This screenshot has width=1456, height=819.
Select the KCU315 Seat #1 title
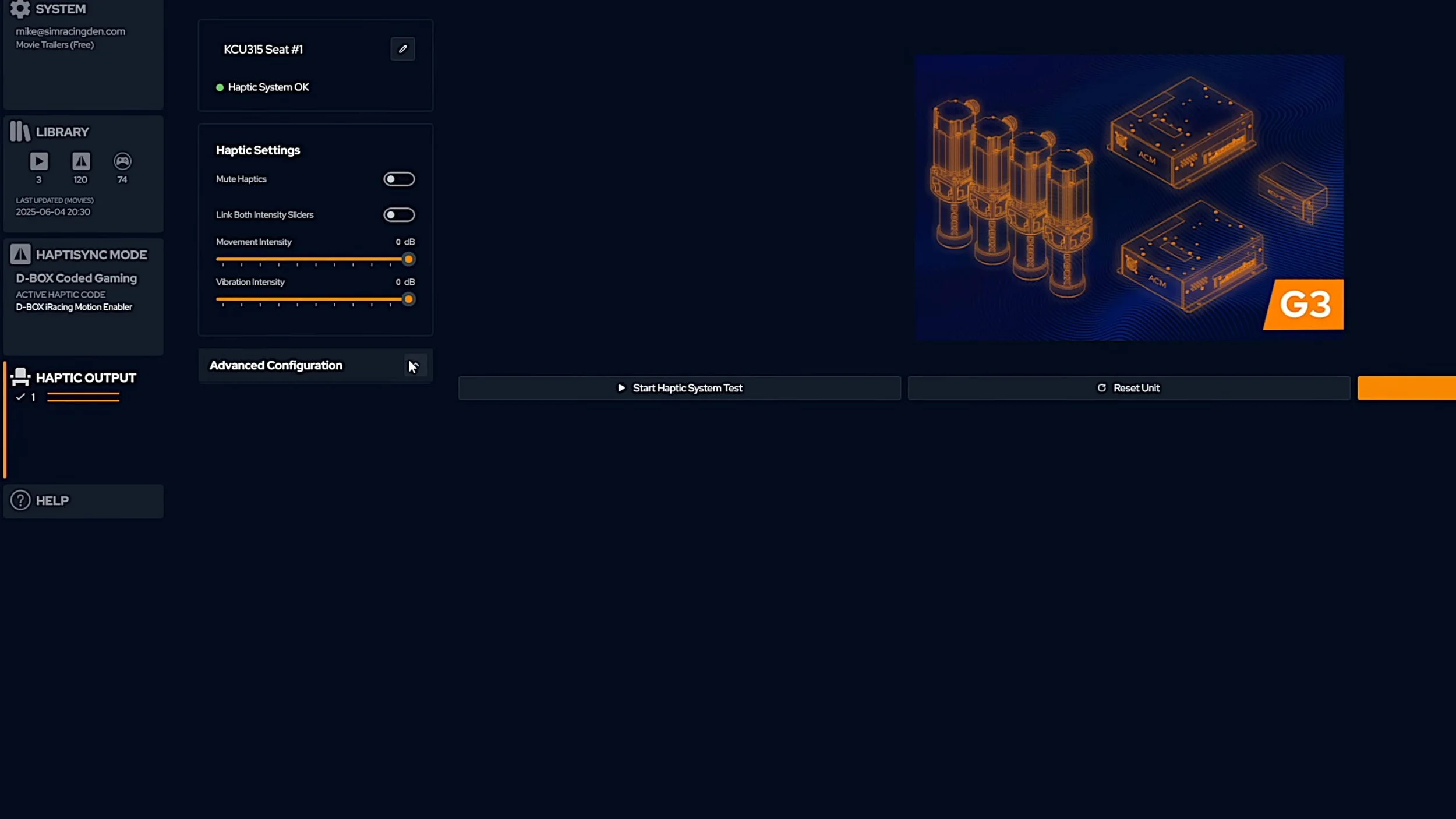263,50
